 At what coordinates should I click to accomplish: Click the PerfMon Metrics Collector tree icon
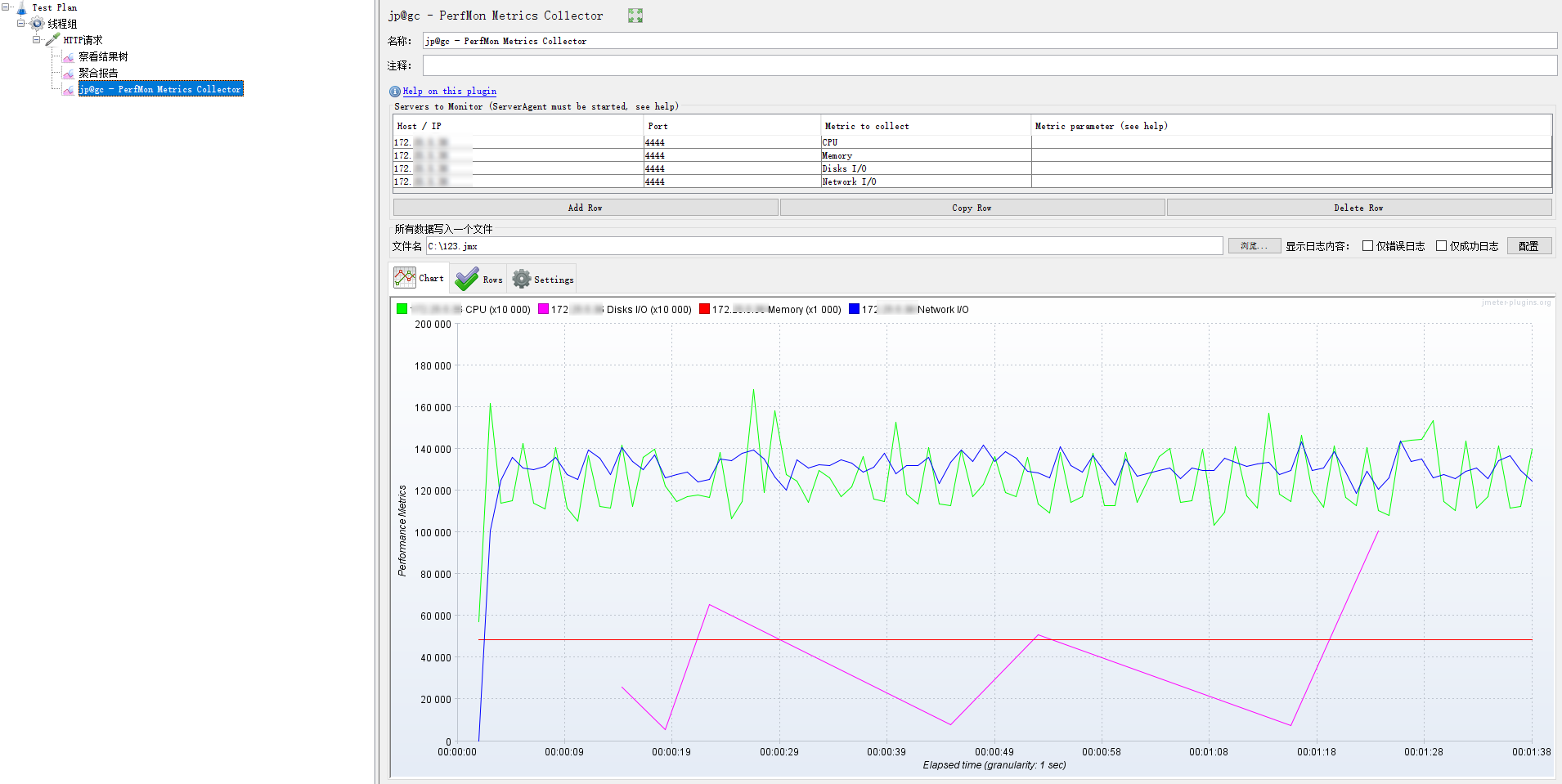pos(69,89)
